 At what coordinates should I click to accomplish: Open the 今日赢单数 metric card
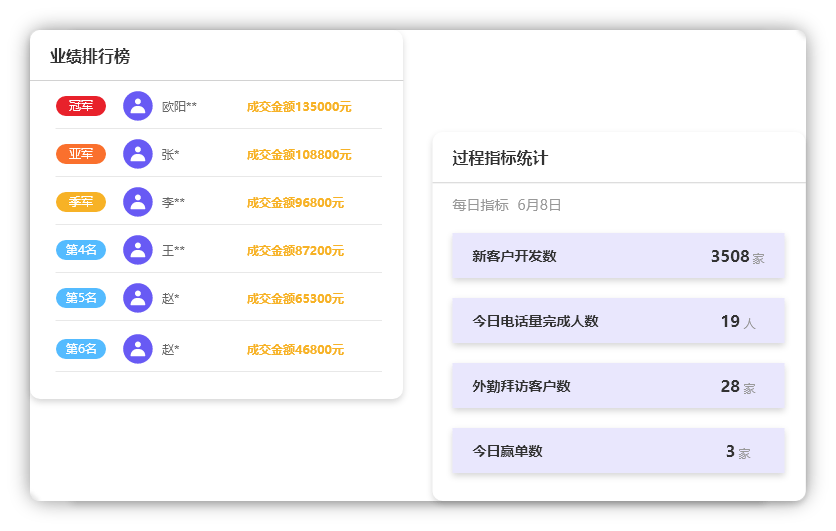pyautogui.click(x=618, y=451)
